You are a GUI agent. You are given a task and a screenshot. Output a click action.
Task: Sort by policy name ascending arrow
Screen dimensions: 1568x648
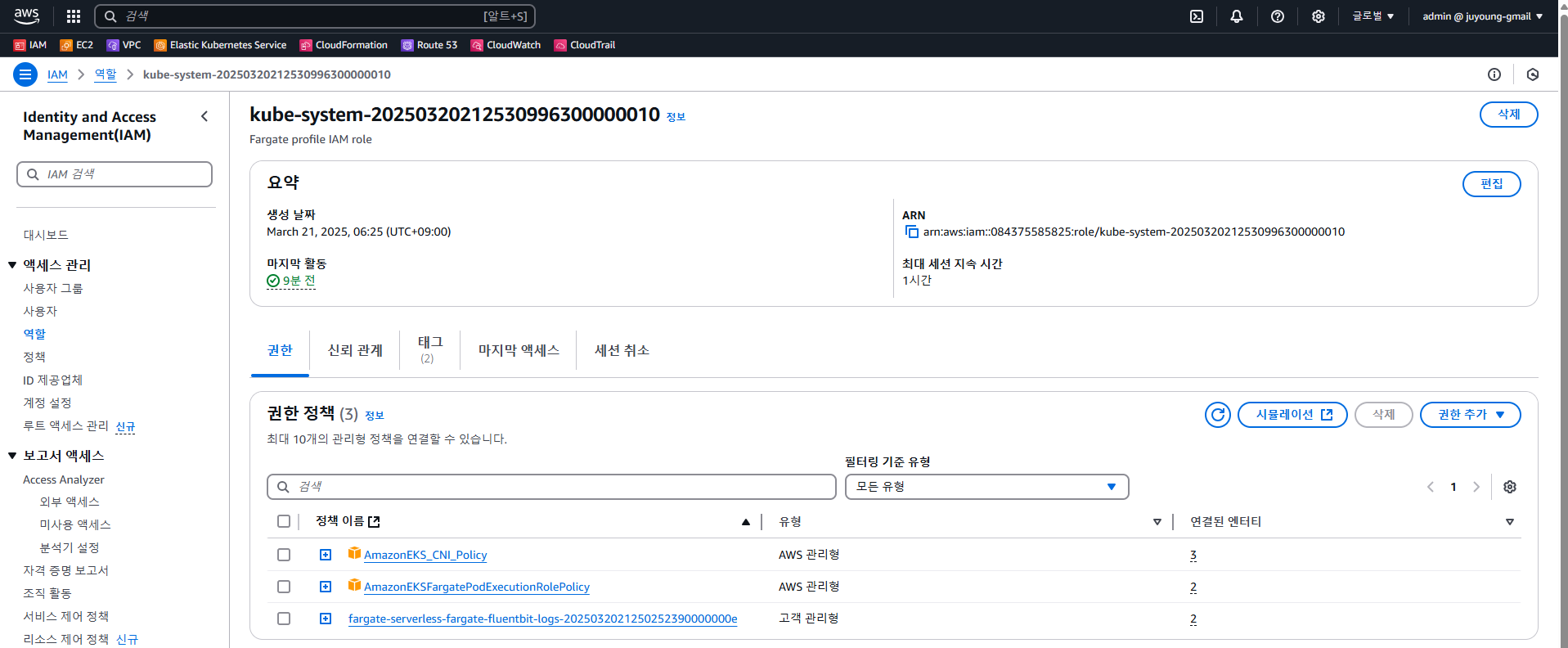[746, 522]
